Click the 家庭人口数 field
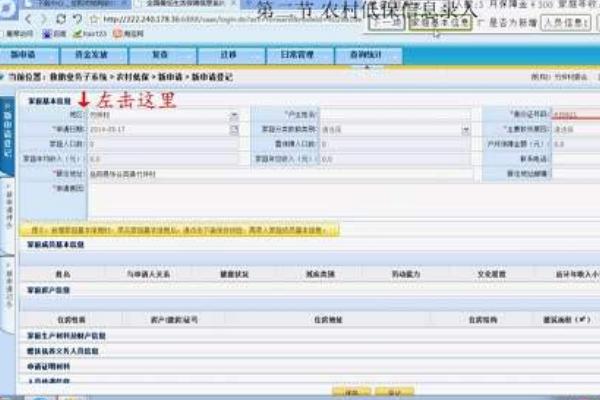Viewport: 600px width, 400px height. coord(163,144)
